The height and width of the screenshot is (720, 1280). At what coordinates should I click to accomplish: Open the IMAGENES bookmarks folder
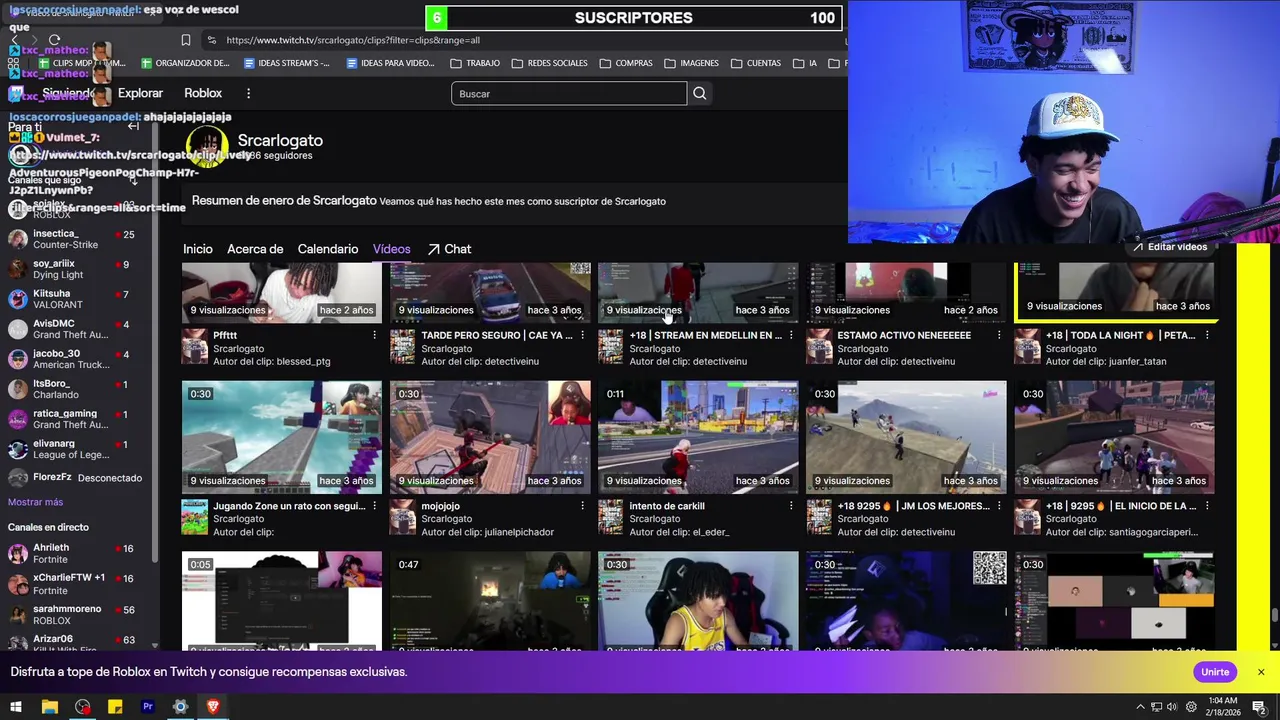point(691,63)
